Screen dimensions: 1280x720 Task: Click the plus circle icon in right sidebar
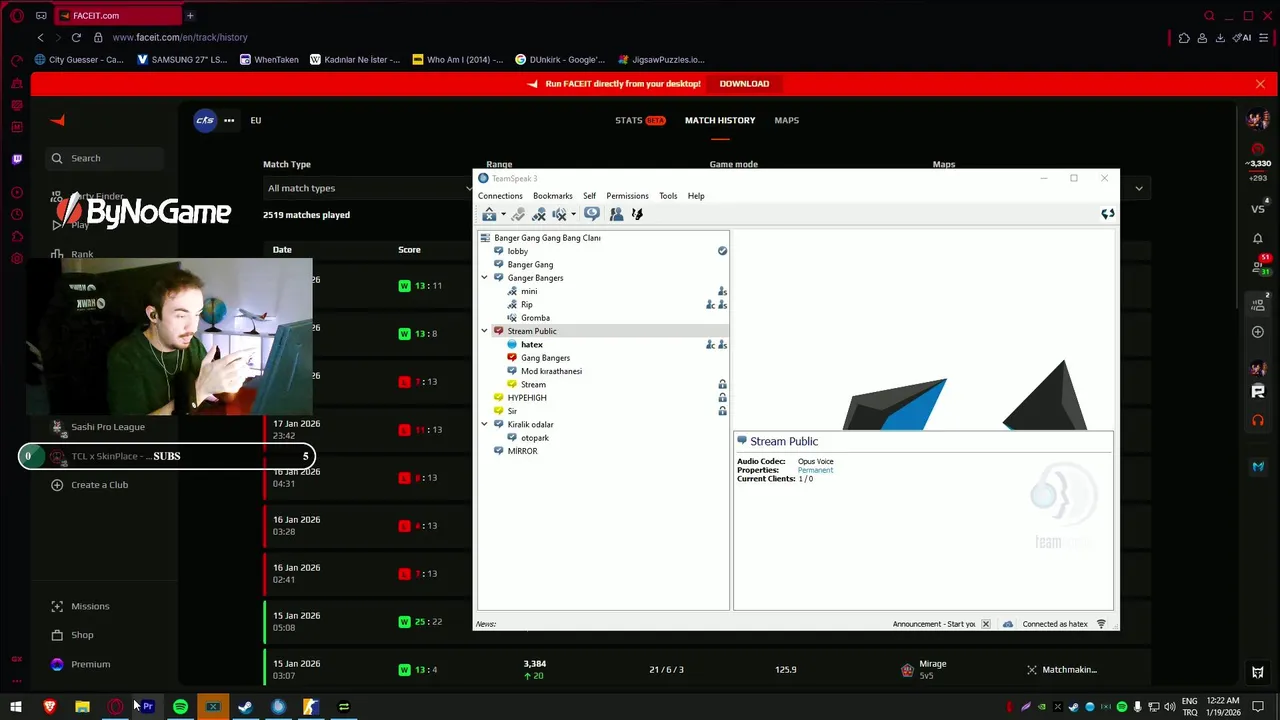click(1258, 332)
